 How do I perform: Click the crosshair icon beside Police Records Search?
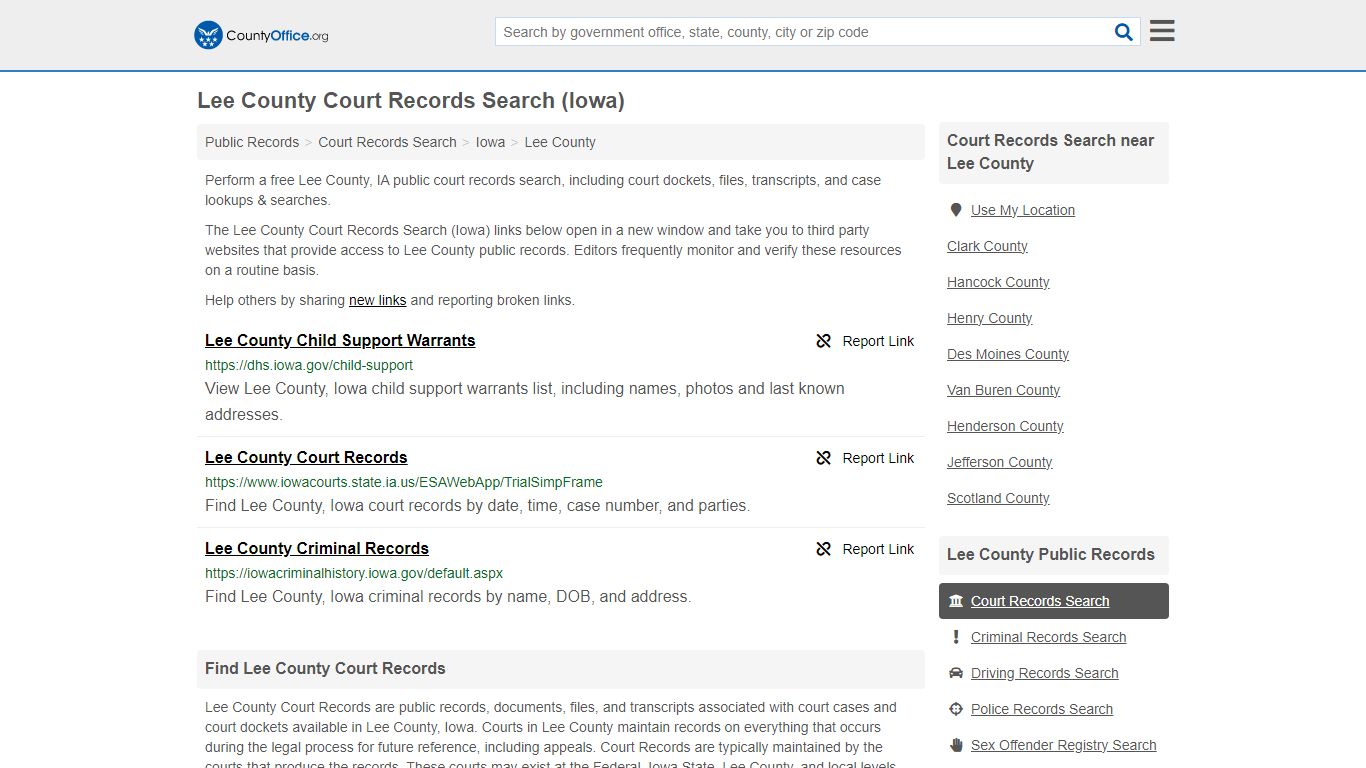tap(956, 709)
